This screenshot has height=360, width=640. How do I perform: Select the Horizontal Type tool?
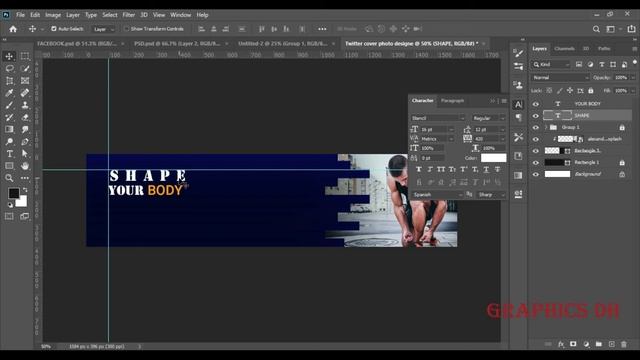click(x=9, y=154)
